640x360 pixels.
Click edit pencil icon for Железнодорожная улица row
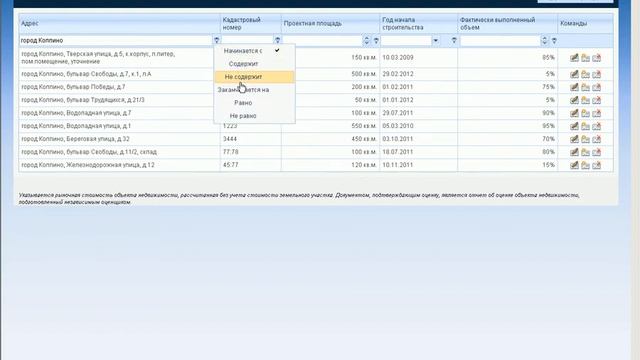(574, 165)
